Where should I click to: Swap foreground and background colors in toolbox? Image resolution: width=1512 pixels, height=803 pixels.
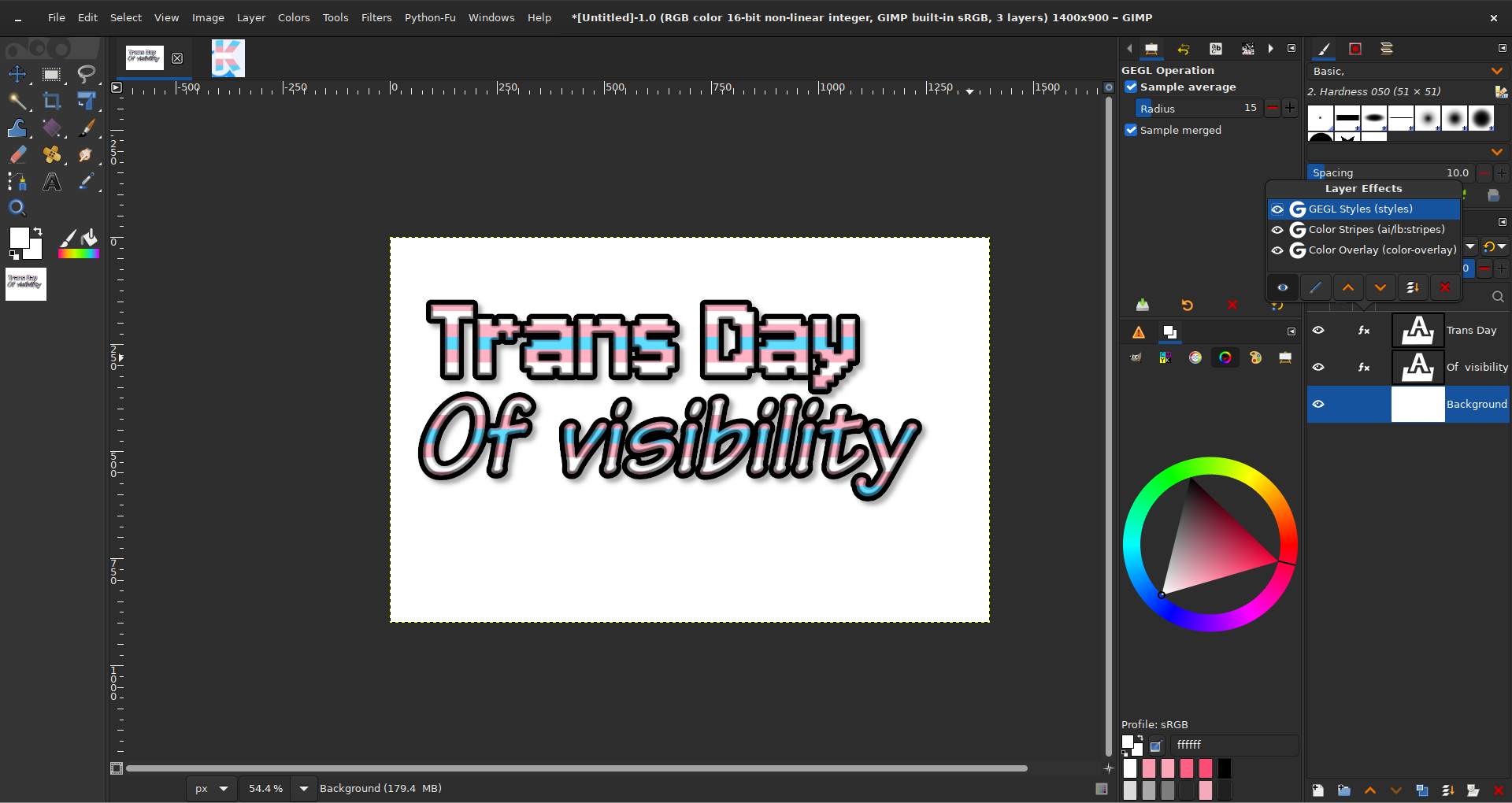(x=37, y=232)
